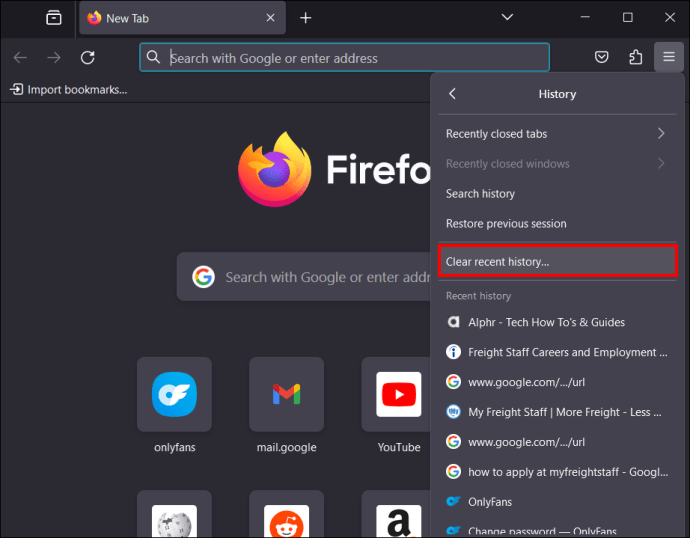The height and width of the screenshot is (538, 690).
Task: Click the Firefox logo on new tab page
Action: 275,169
